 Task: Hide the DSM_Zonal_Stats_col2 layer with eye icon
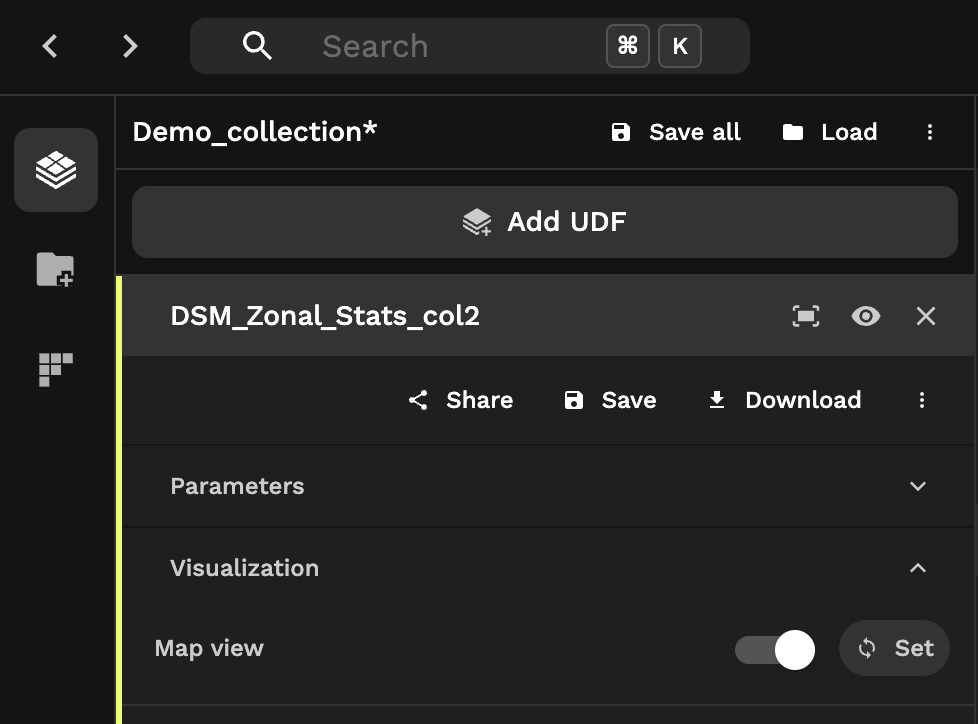pos(866,316)
